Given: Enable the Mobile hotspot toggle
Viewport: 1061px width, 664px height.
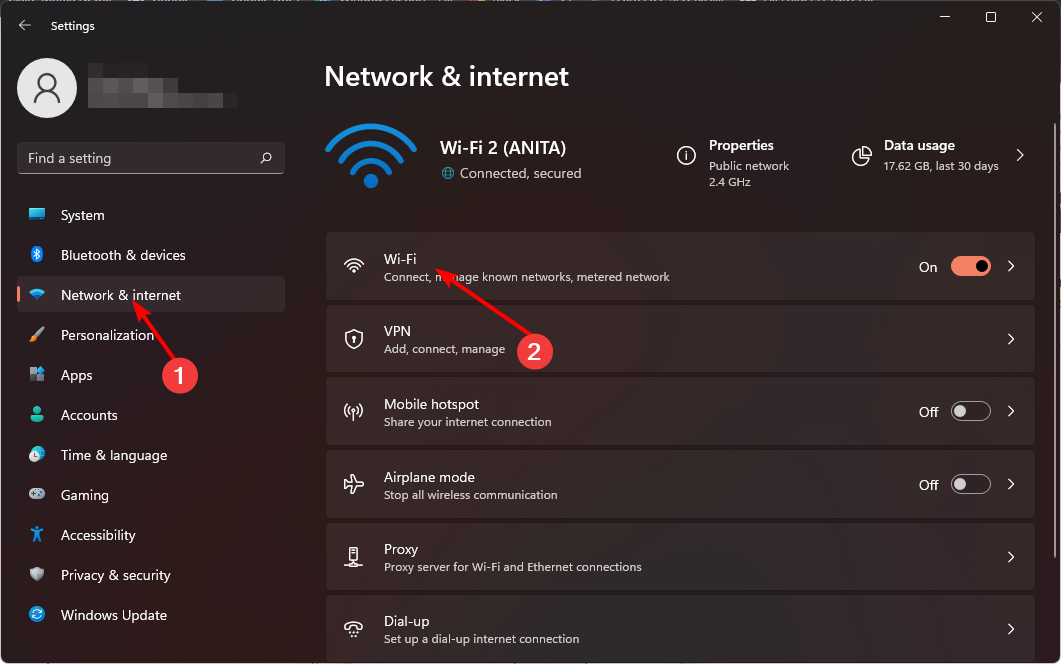Looking at the screenshot, I should (970, 411).
